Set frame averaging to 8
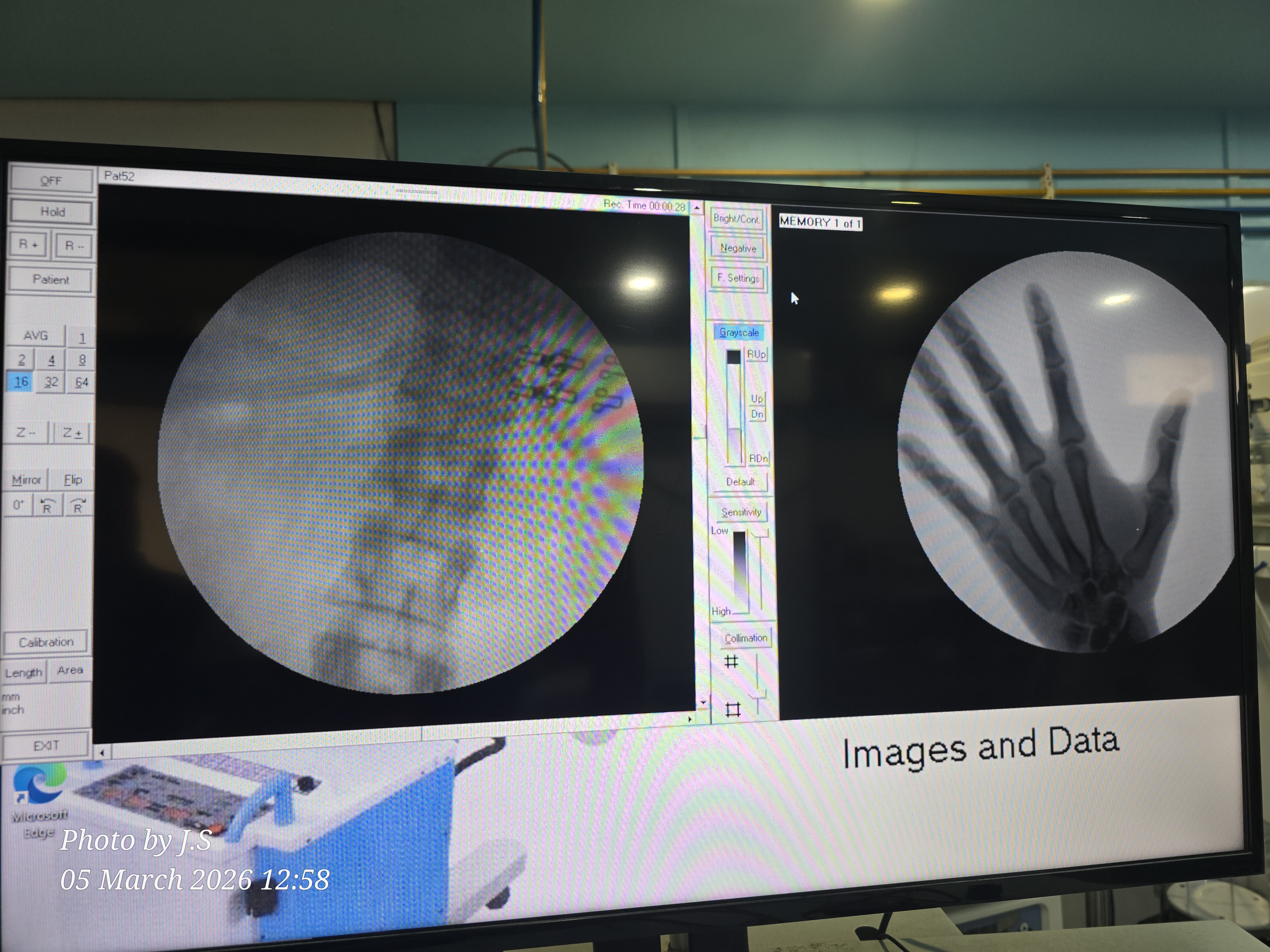1270x952 pixels. click(82, 360)
